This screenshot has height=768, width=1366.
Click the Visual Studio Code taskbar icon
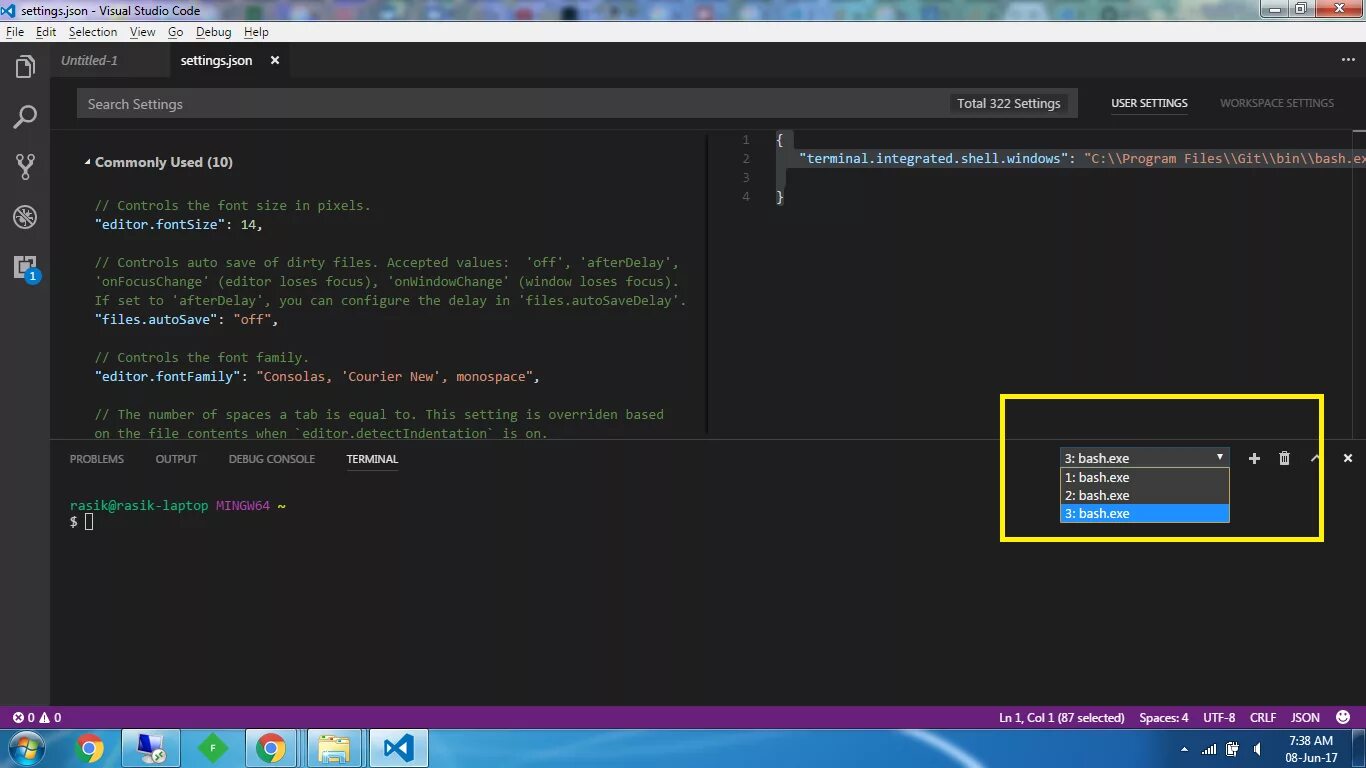tap(398, 748)
